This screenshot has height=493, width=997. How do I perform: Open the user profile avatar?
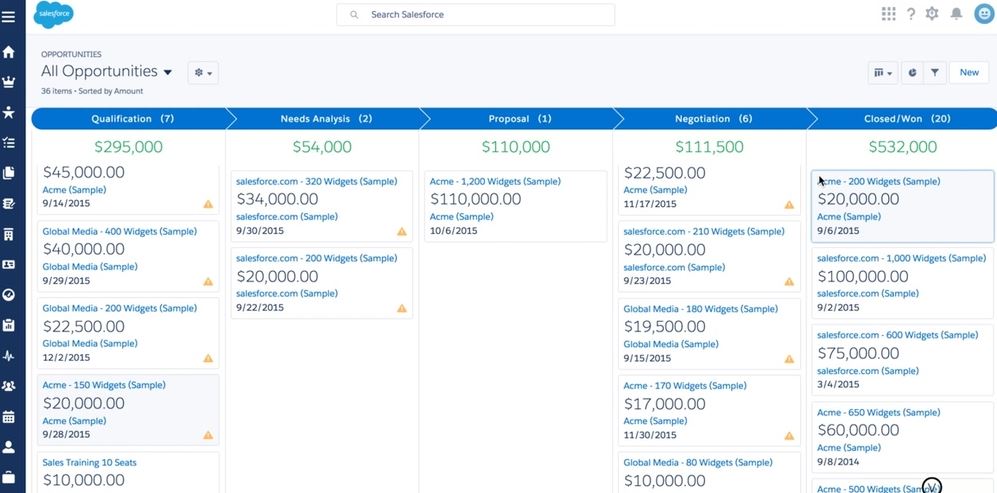pos(984,14)
